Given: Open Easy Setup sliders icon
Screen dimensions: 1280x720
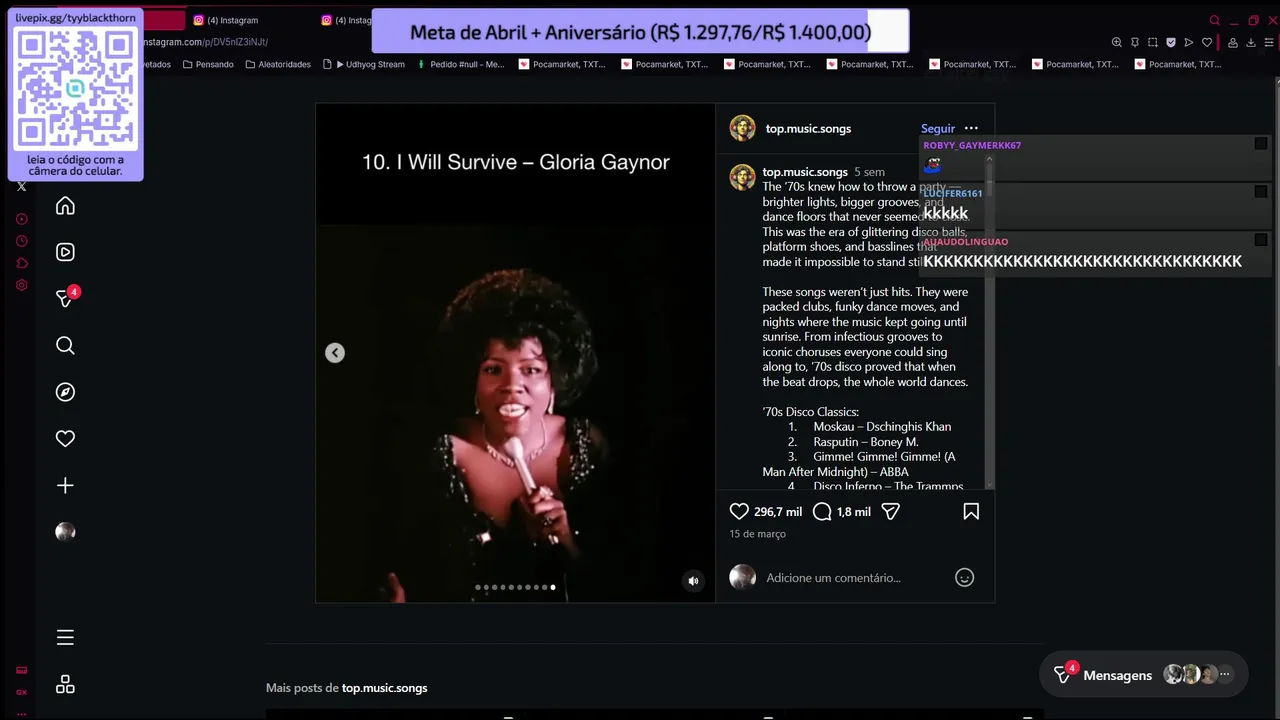Looking at the screenshot, I should [1270, 42].
